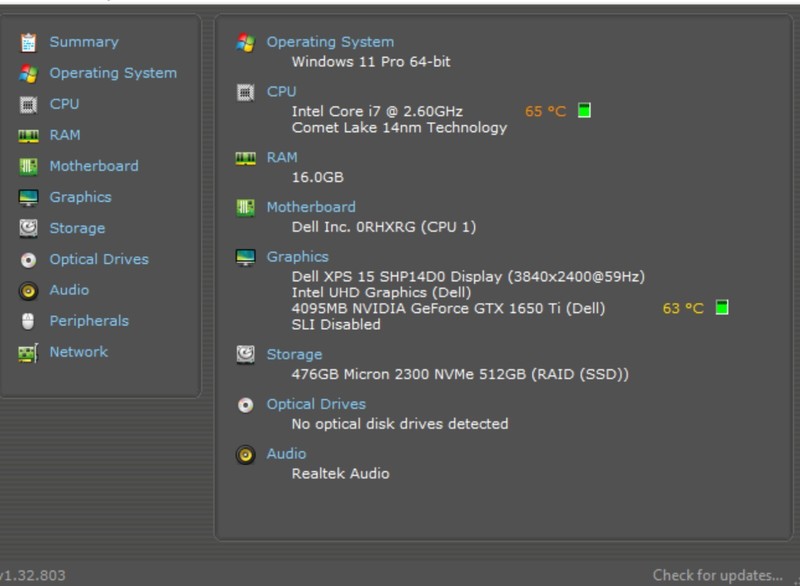Click the Windows flag icon in summary panel

(245, 43)
